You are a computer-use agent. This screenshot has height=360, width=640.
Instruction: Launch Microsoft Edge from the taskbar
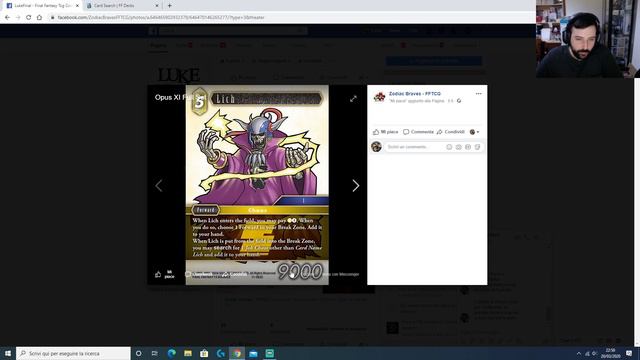click(171, 353)
